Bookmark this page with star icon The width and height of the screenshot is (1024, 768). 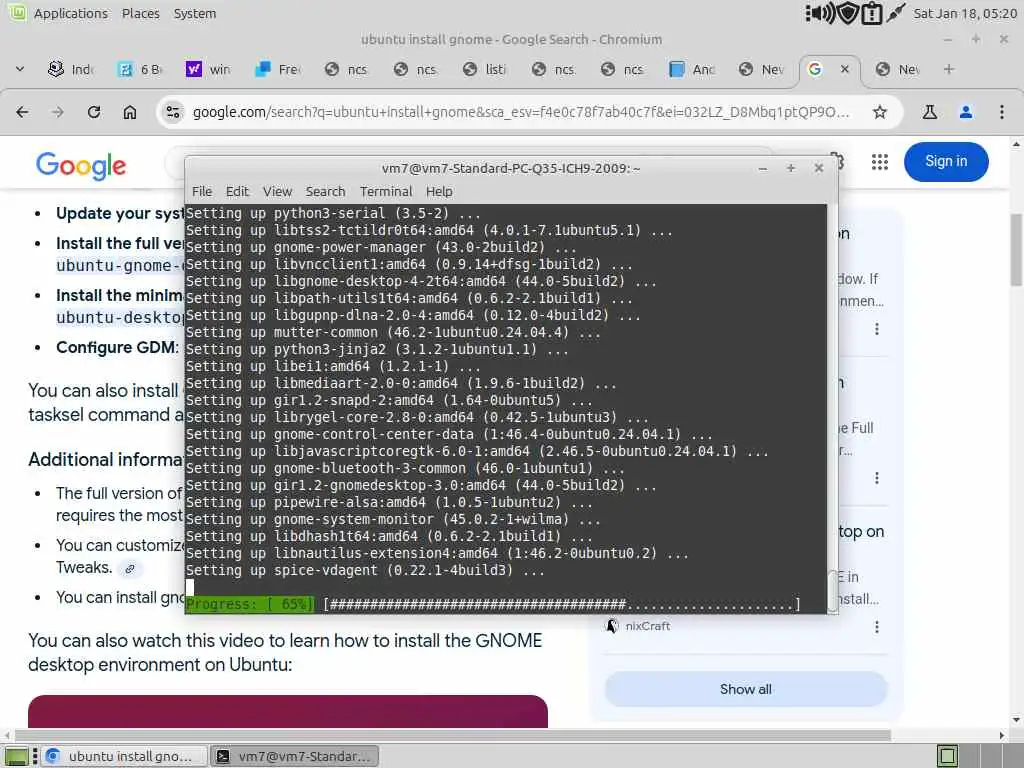(880, 112)
